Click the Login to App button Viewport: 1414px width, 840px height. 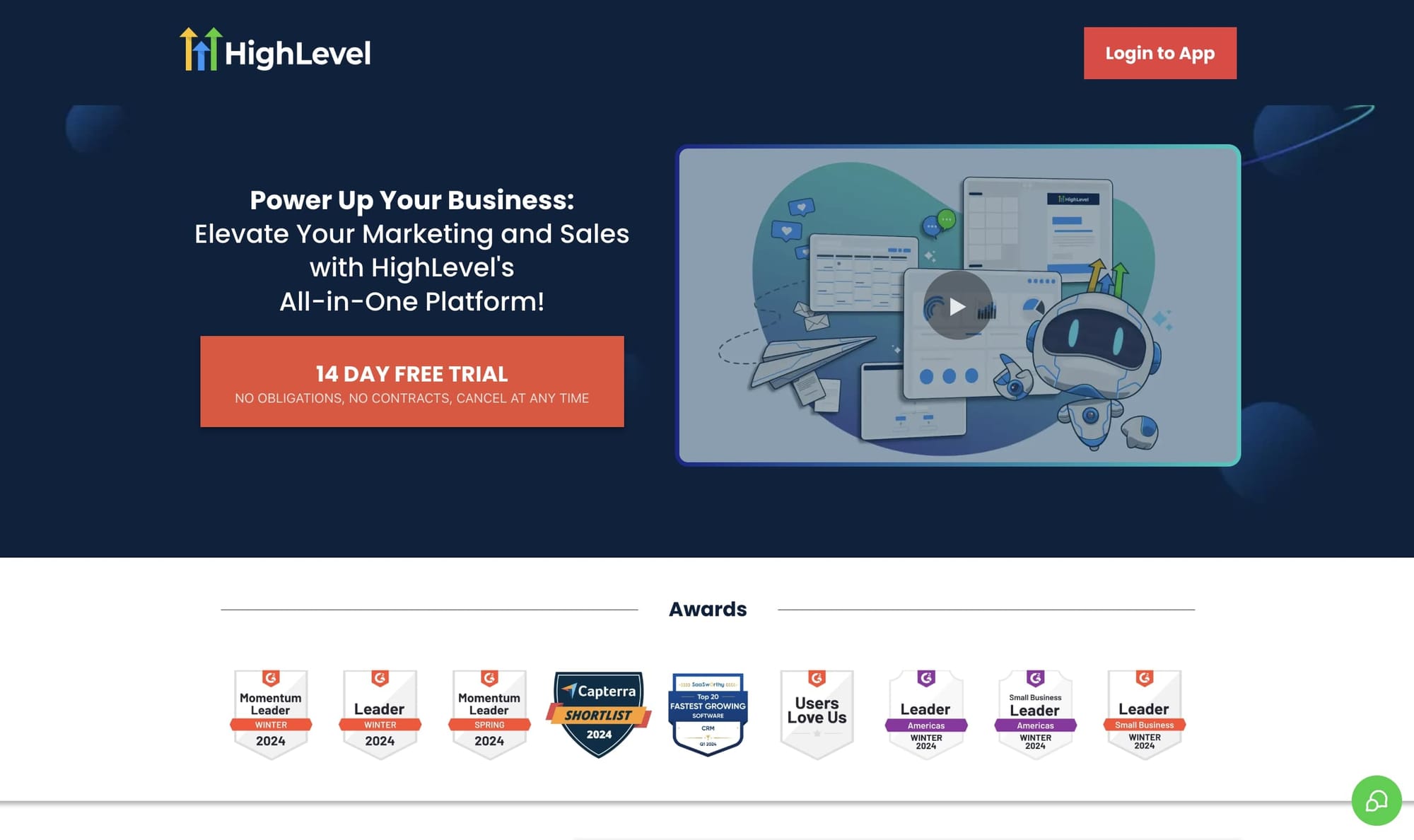pos(1160,53)
